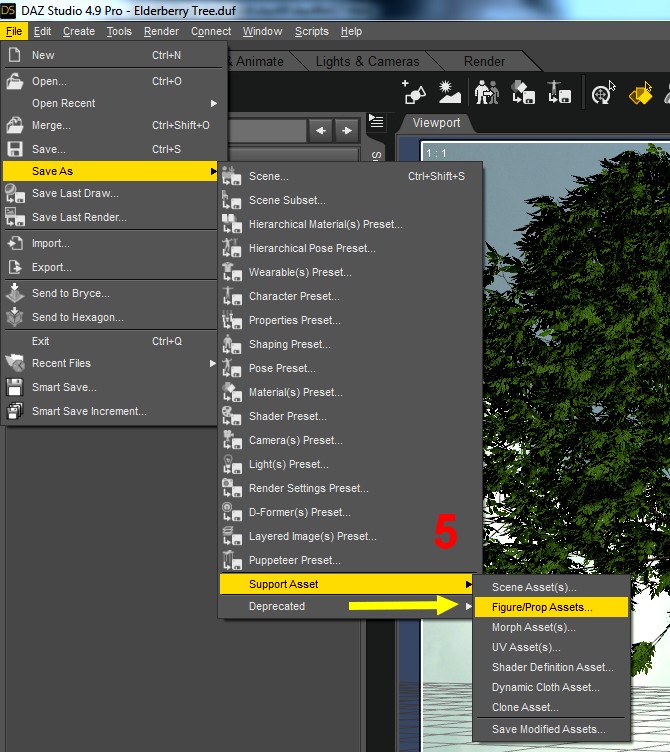Viewport: 670px width, 752px height.
Task: Select Wearable(s) Preset... entry
Action: [349, 272]
